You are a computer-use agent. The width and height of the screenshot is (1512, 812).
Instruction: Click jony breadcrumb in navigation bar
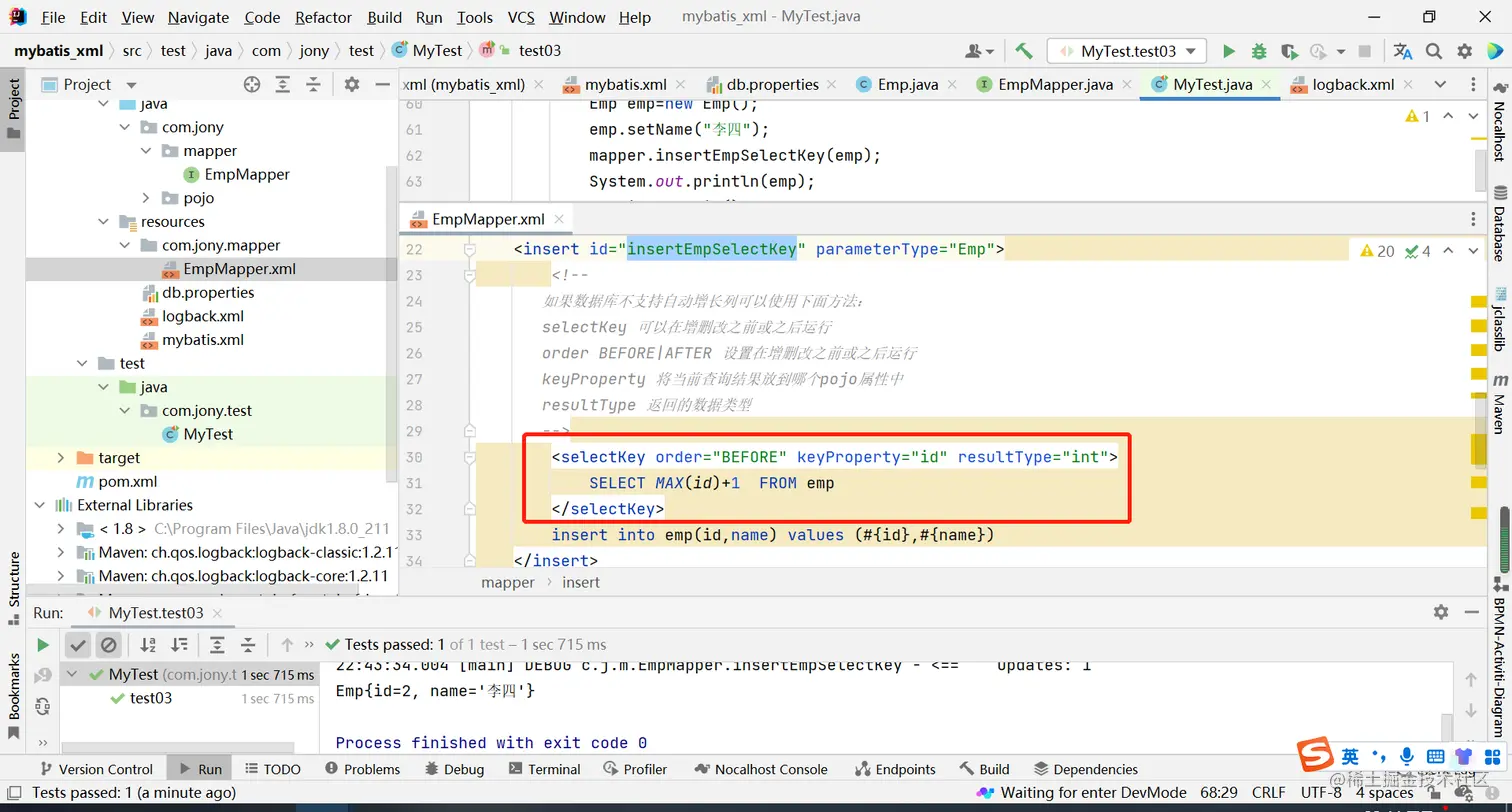click(314, 50)
